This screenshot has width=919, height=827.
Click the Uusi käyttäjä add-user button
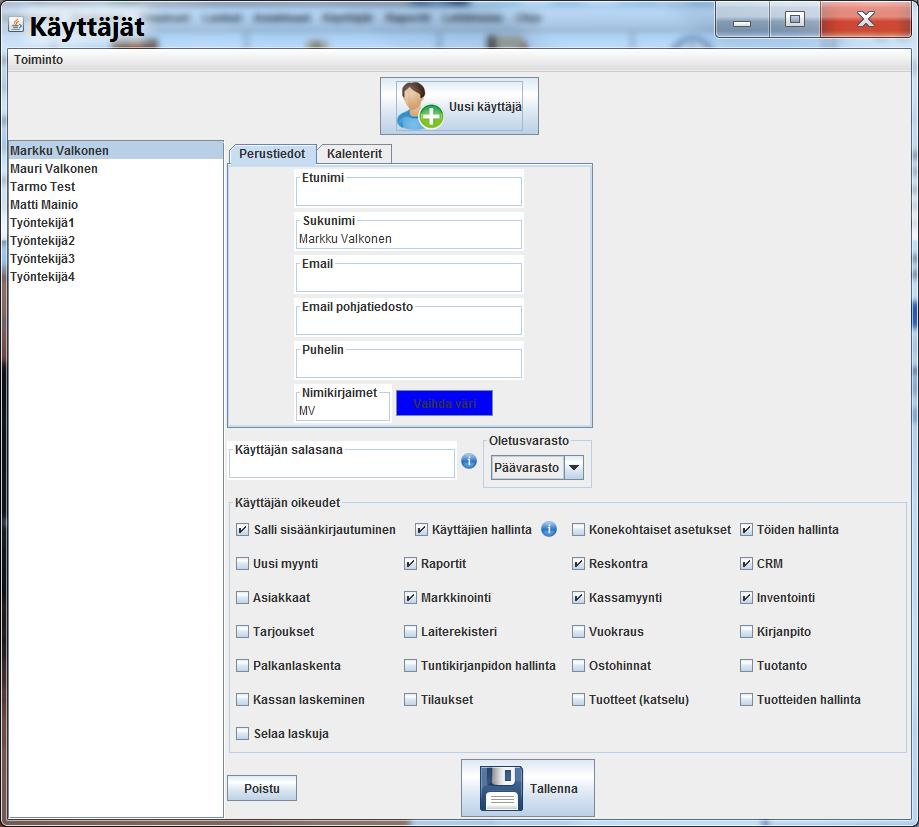coord(459,106)
